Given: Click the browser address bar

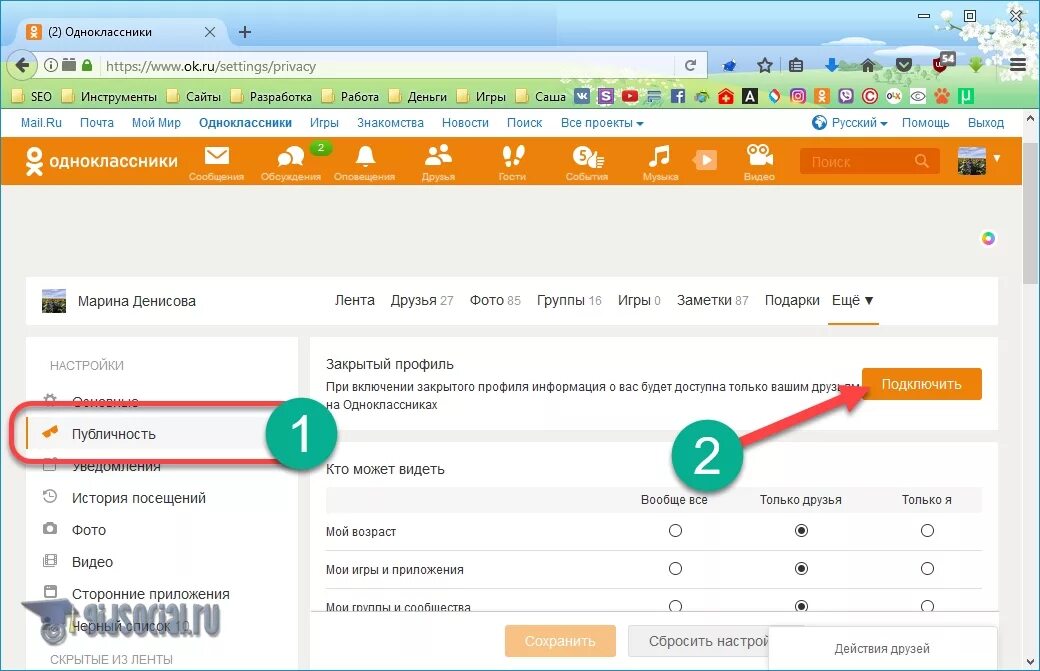Looking at the screenshot, I should coord(388,66).
